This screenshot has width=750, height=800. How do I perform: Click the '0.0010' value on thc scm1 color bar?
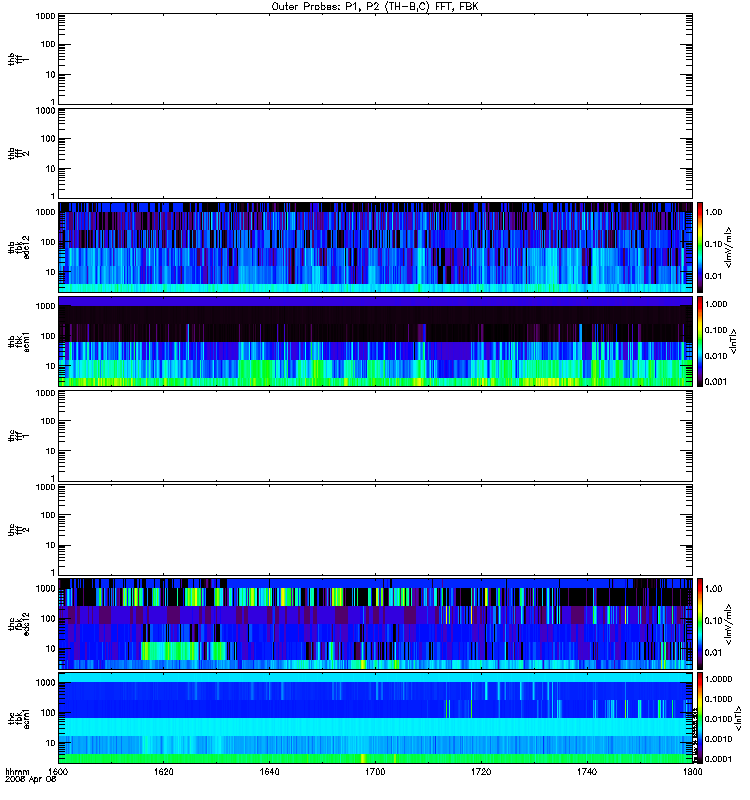point(718,739)
